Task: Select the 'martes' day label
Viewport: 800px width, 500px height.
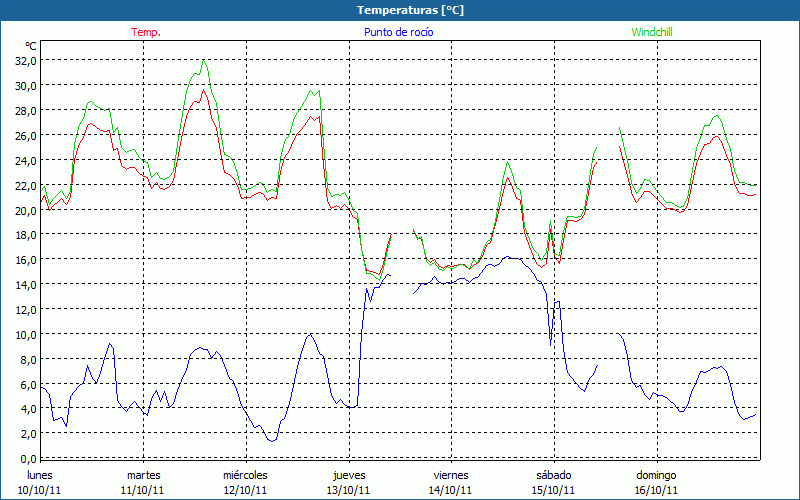Action: 143,475
